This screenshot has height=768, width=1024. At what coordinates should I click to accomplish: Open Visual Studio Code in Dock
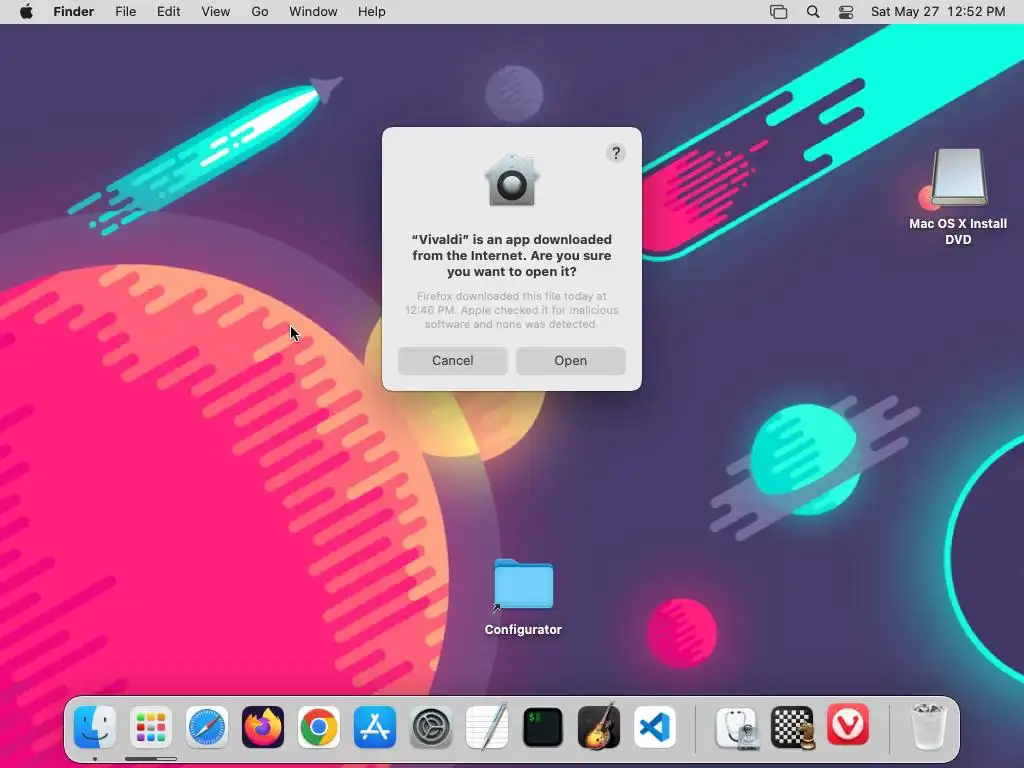click(x=655, y=727)
